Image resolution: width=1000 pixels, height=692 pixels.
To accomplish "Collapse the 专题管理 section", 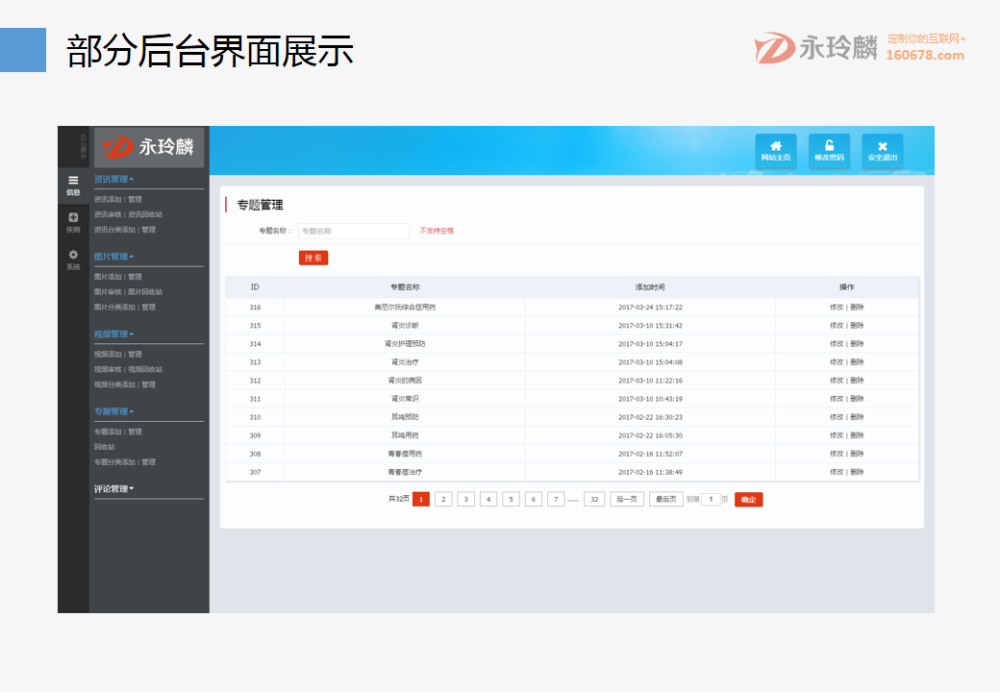I will tap(113, 412).
